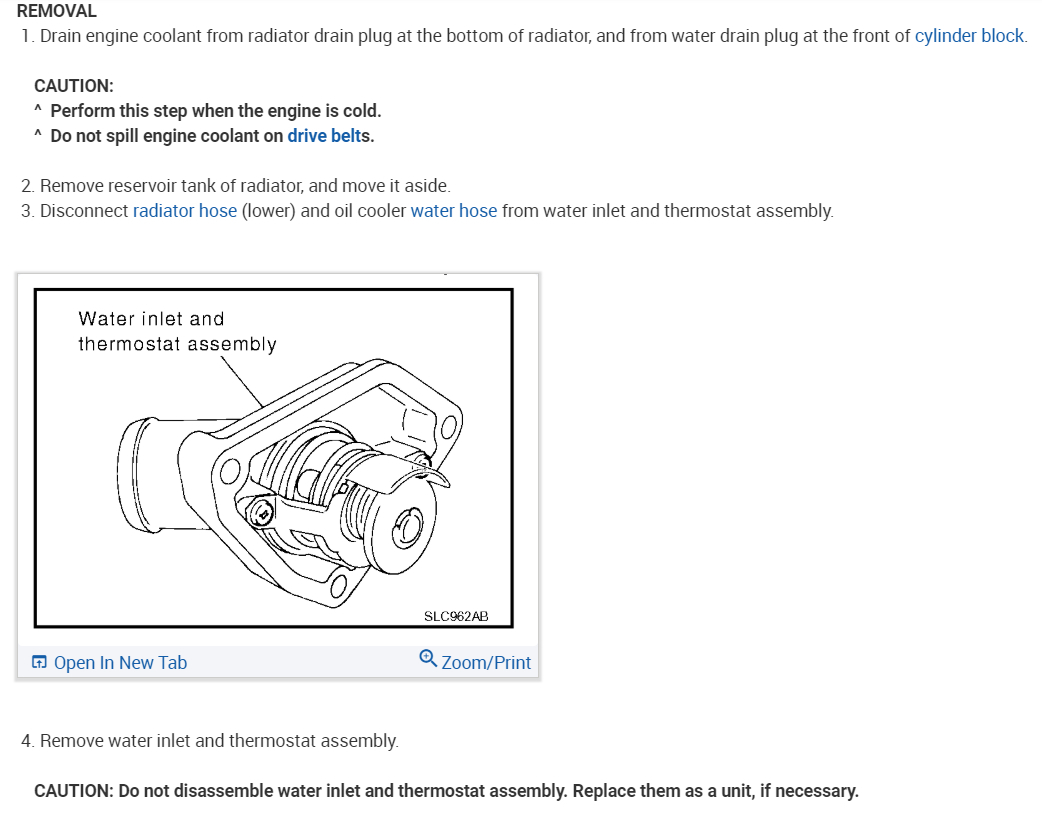Click the 'Perform this step when the engine is cold' line
The height and width of the screenshot is (813, 1042).
(x=215, y=111)
